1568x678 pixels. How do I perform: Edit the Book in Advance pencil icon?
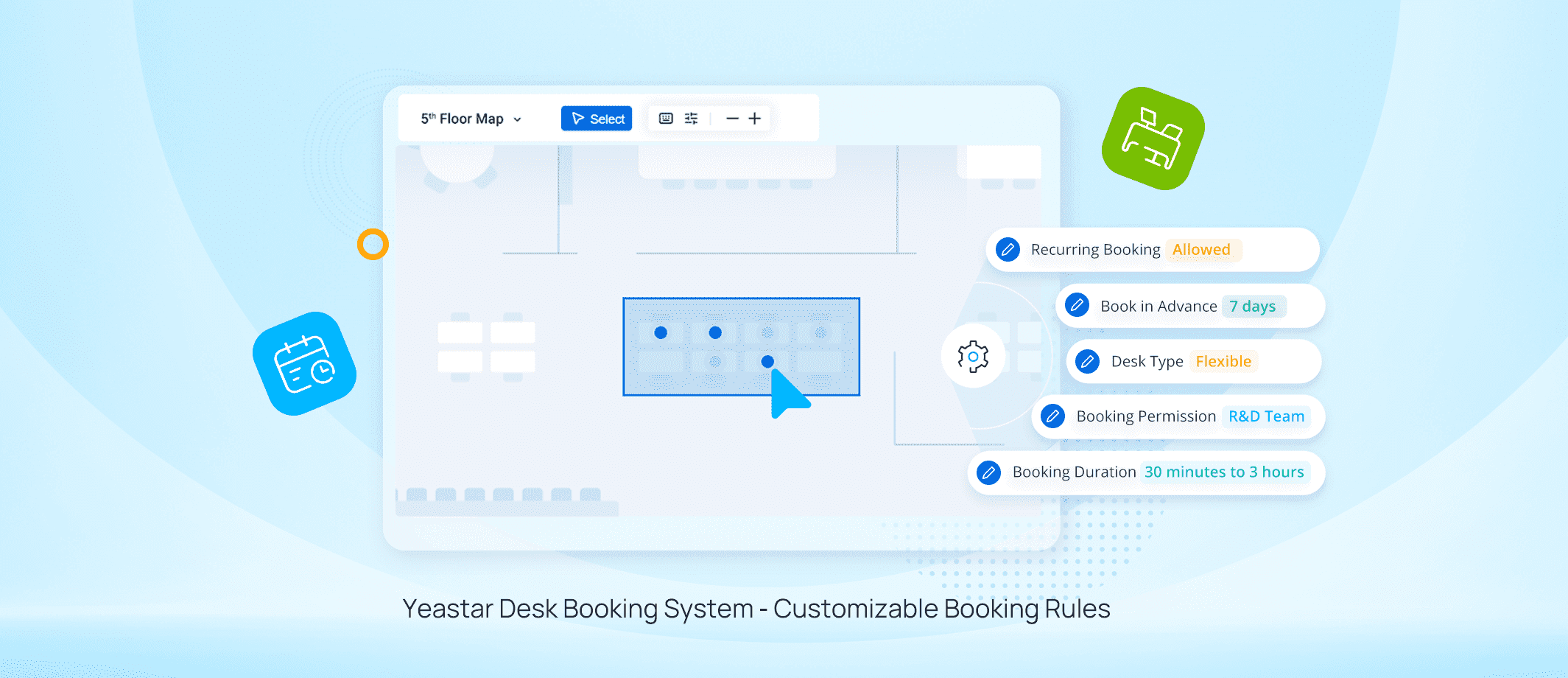point(1077,305)
